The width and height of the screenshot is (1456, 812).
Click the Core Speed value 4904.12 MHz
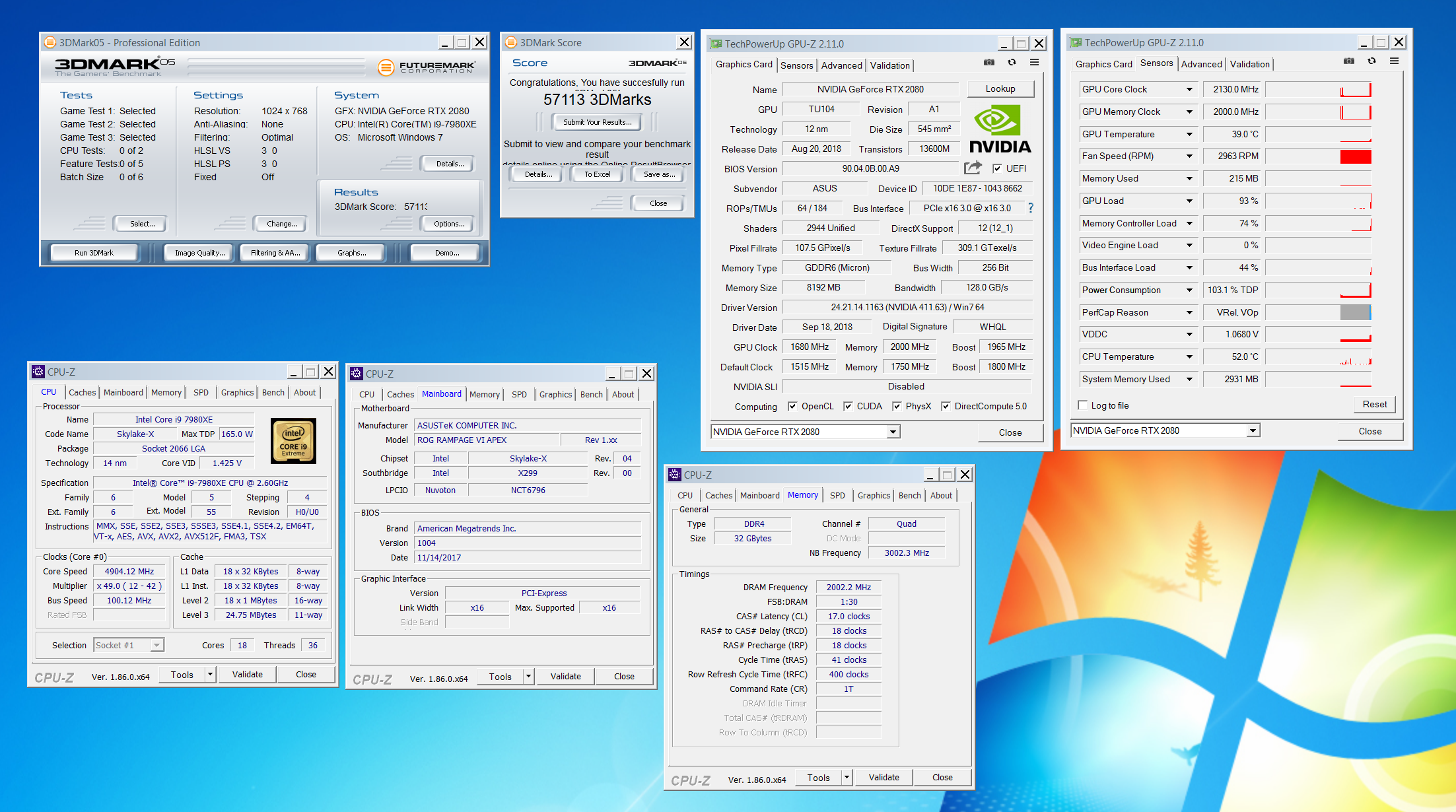point(129,571)
